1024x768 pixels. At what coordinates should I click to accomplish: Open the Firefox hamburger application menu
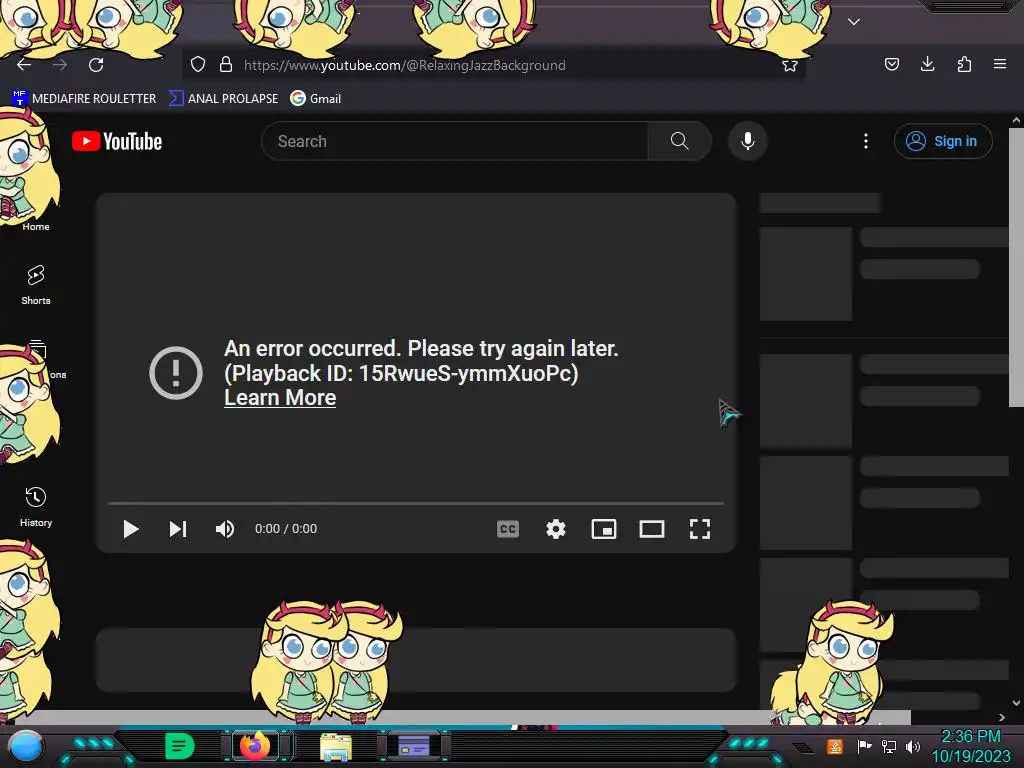[1000, 64]
